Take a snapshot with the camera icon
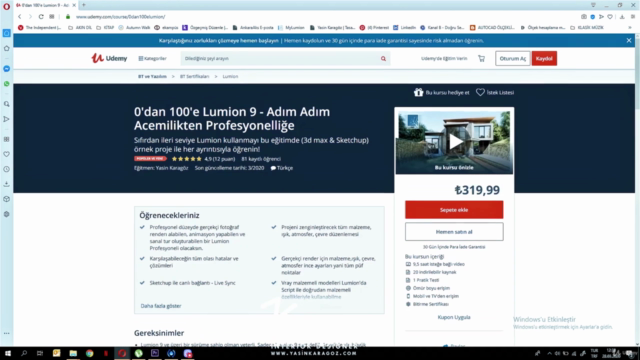This screenshot has height=360, width=640. [584, 17]
